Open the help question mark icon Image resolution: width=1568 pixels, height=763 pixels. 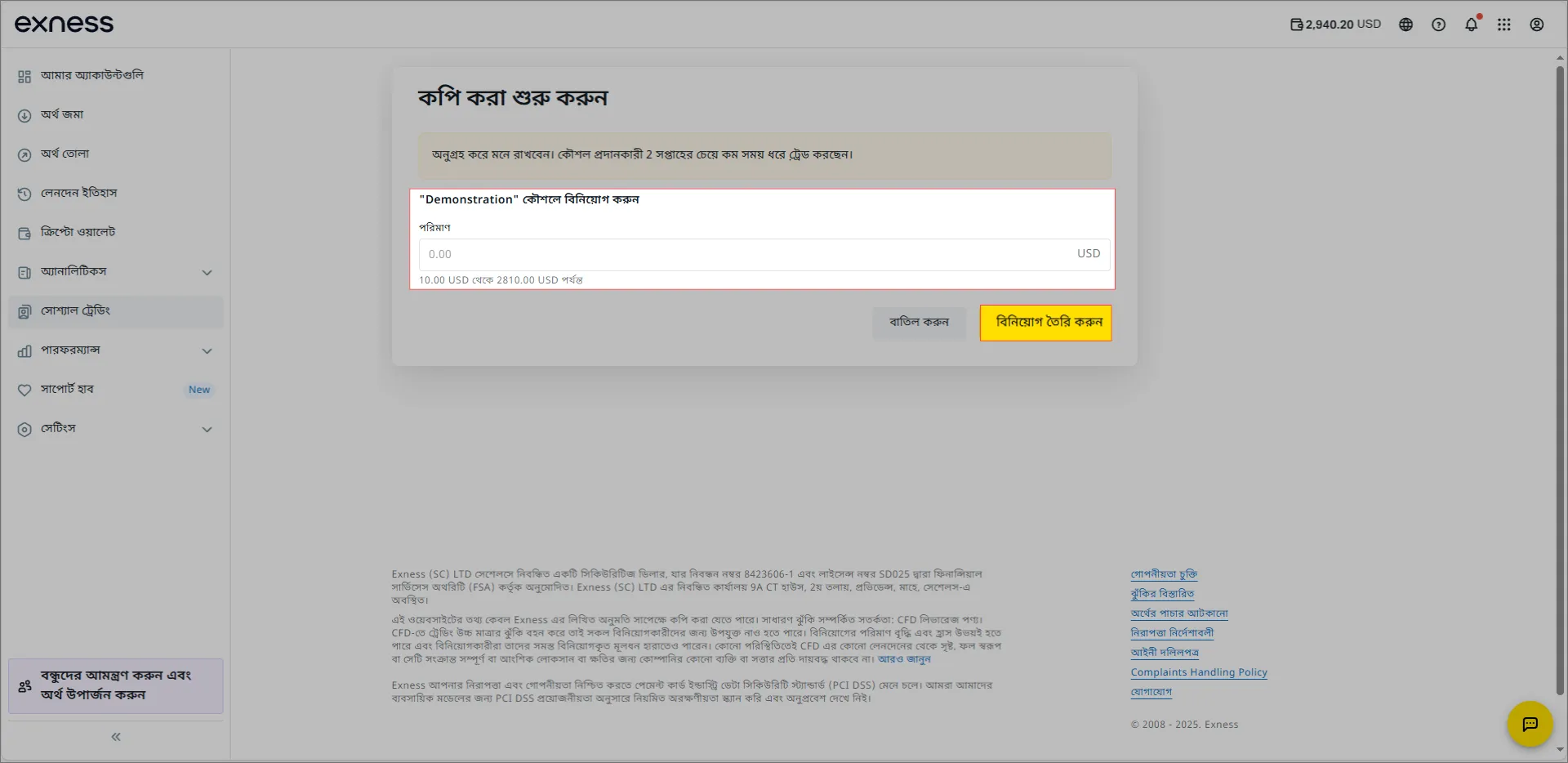pyautogui.click(x=1438, y=25)
